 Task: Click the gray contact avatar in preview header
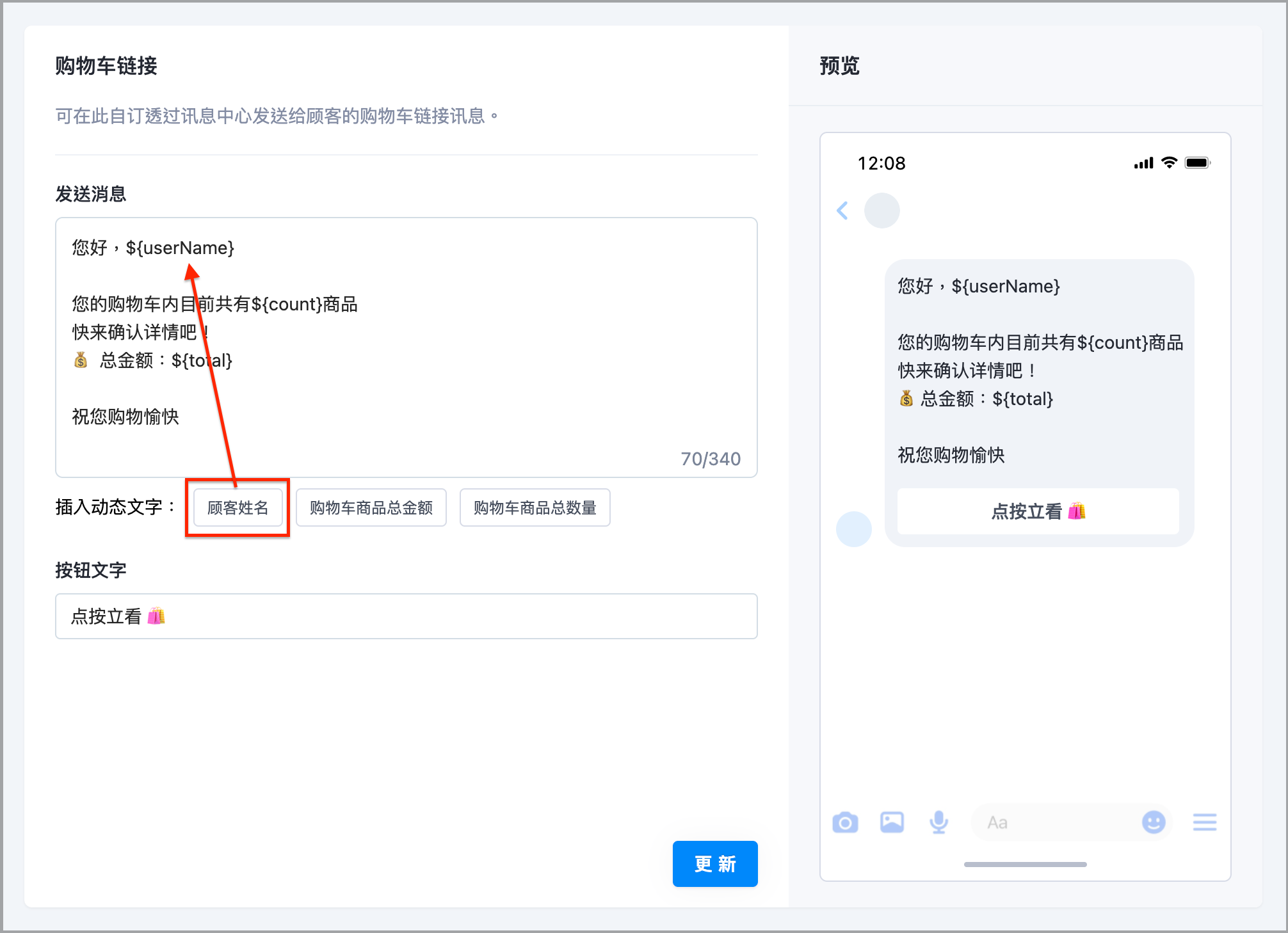pyautogui.click(x=882, y=211)
